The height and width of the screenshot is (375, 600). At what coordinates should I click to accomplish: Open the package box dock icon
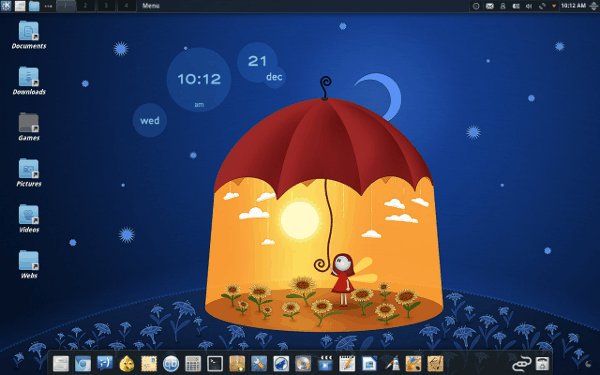click(237, 364)
